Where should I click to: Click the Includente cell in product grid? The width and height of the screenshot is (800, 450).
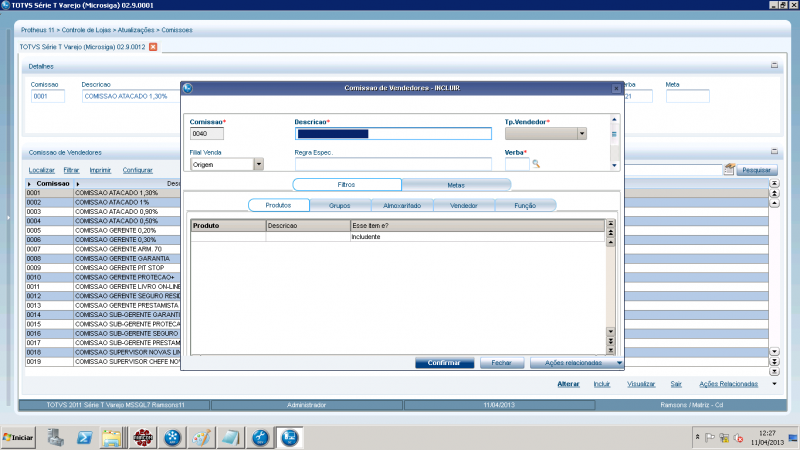pos(477,237)
